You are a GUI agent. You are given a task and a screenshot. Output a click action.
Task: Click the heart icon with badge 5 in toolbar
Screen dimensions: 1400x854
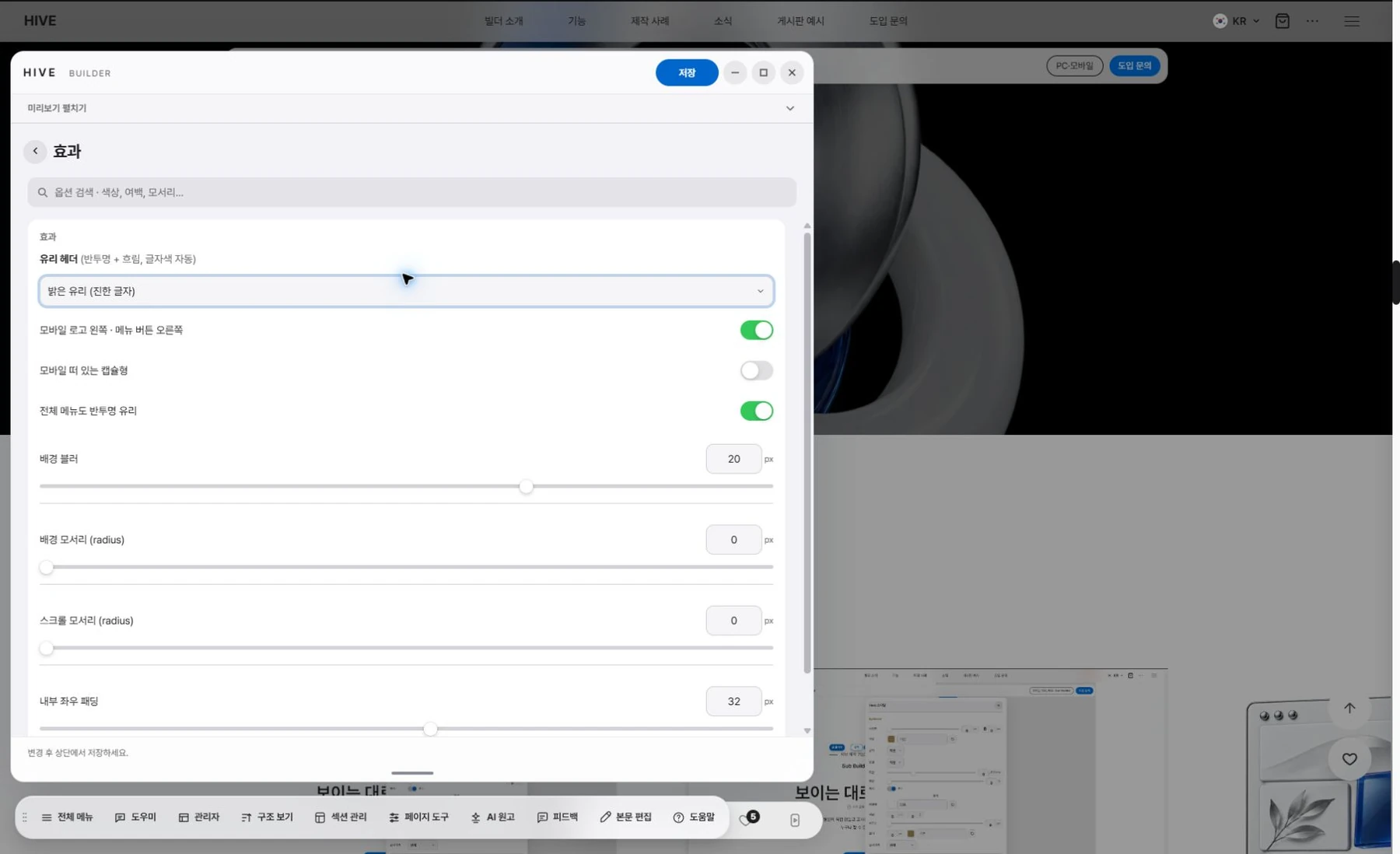[x=749, y=818]
